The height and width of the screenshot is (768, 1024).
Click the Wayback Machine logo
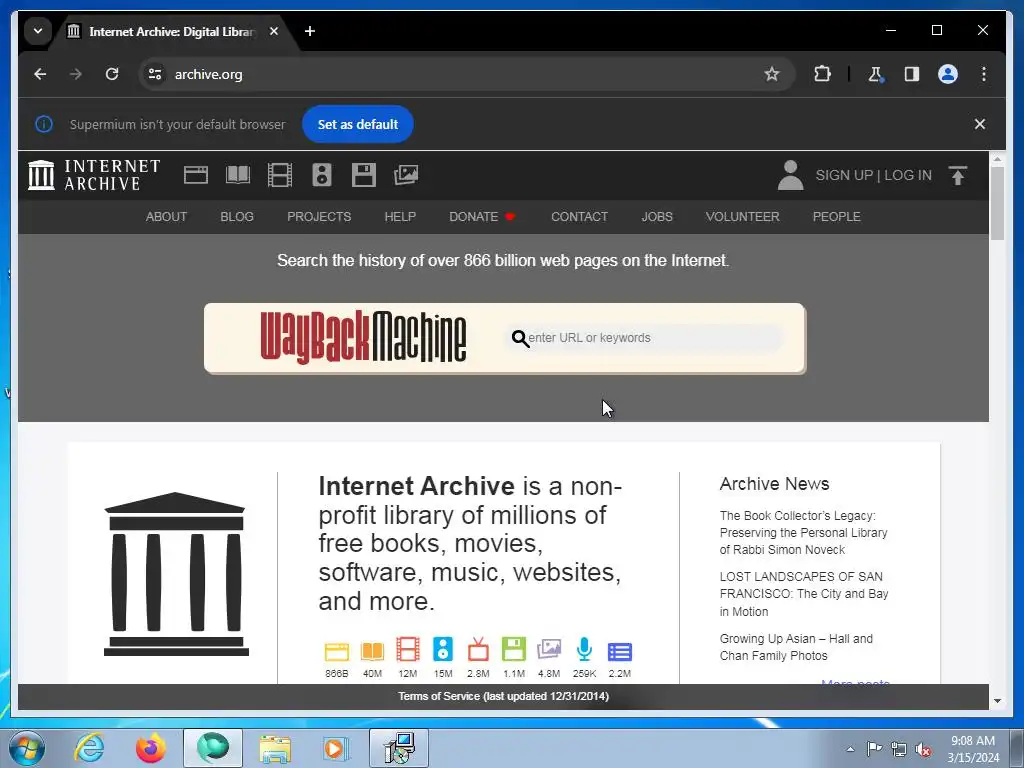(363, 337)
